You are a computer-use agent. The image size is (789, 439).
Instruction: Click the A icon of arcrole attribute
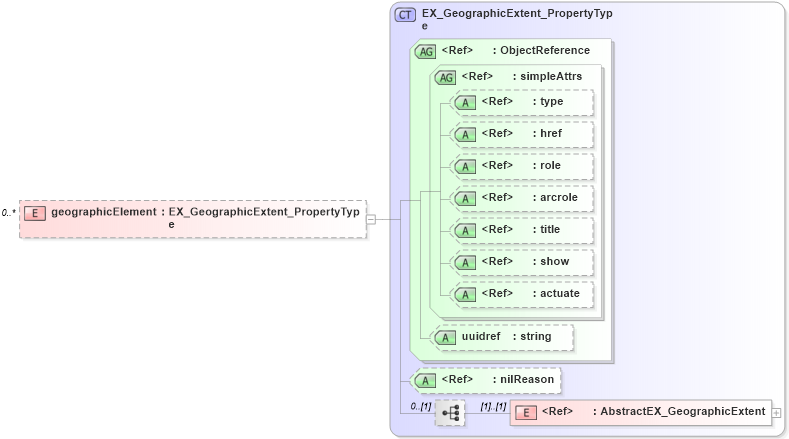click(465, 199)
